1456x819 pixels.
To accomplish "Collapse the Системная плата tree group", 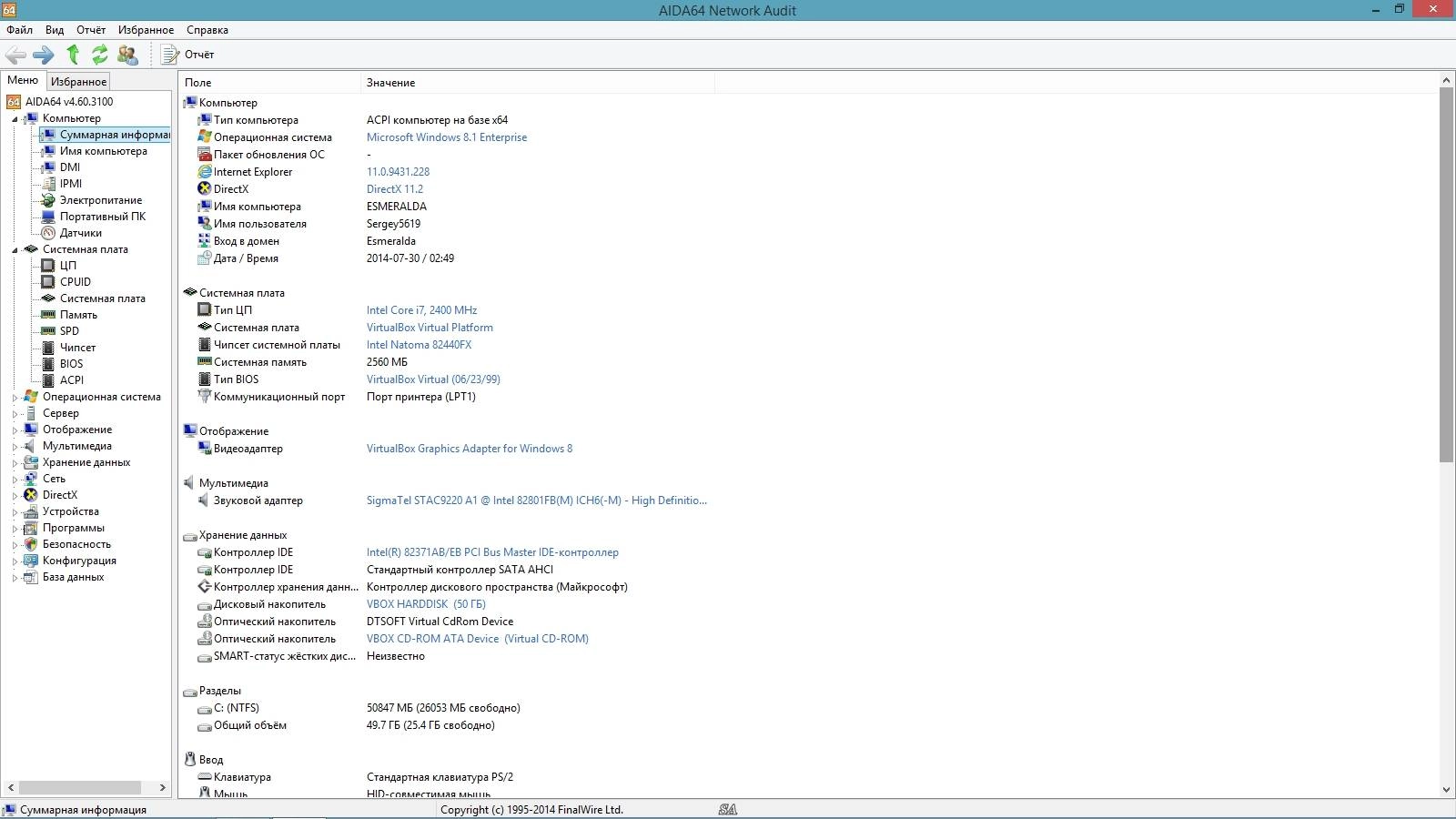I will tap(15, 250).
